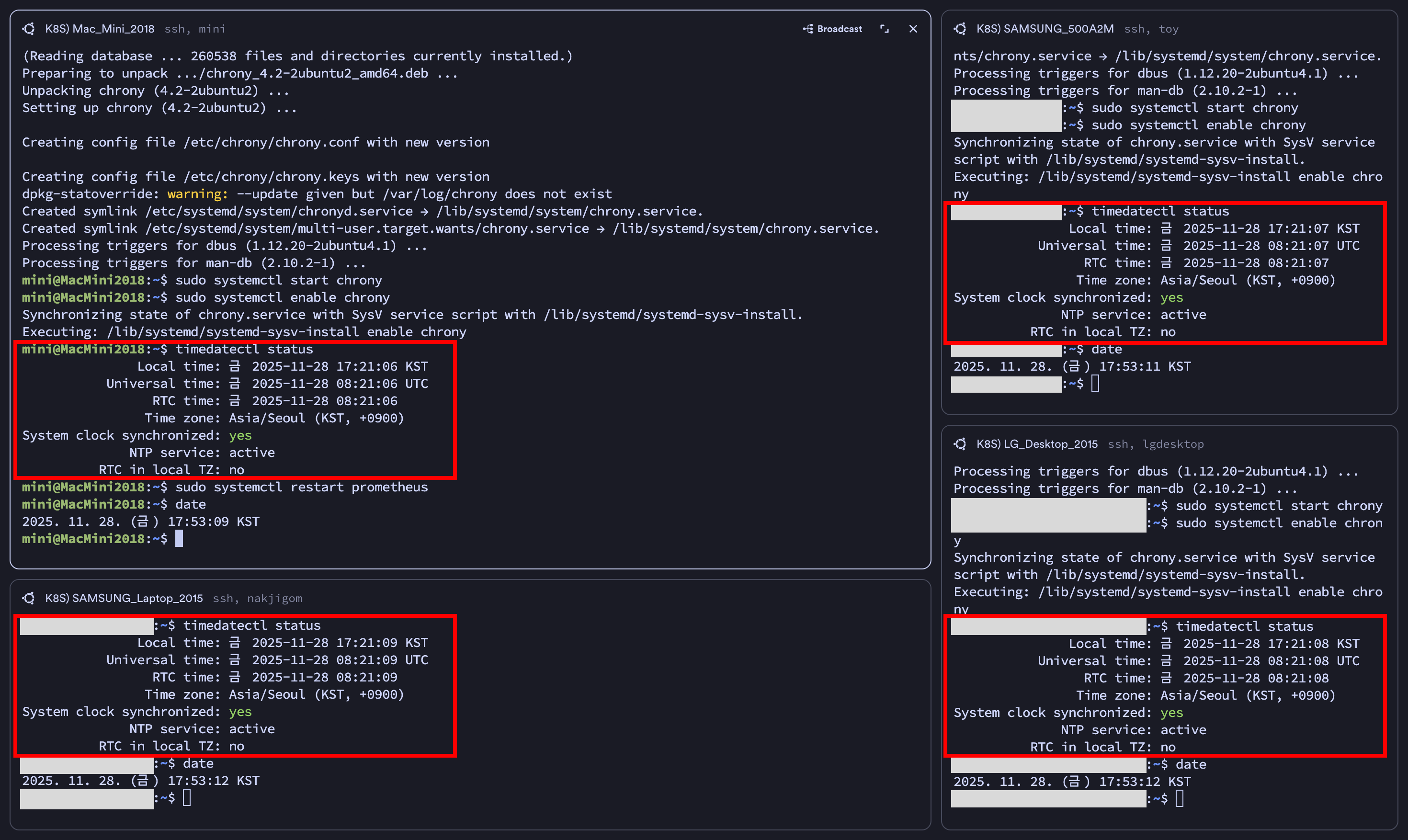This screenshot has width=1408, height=840.
Task: Click the 'ssh, mini' connection label
Action: point(194,29)
